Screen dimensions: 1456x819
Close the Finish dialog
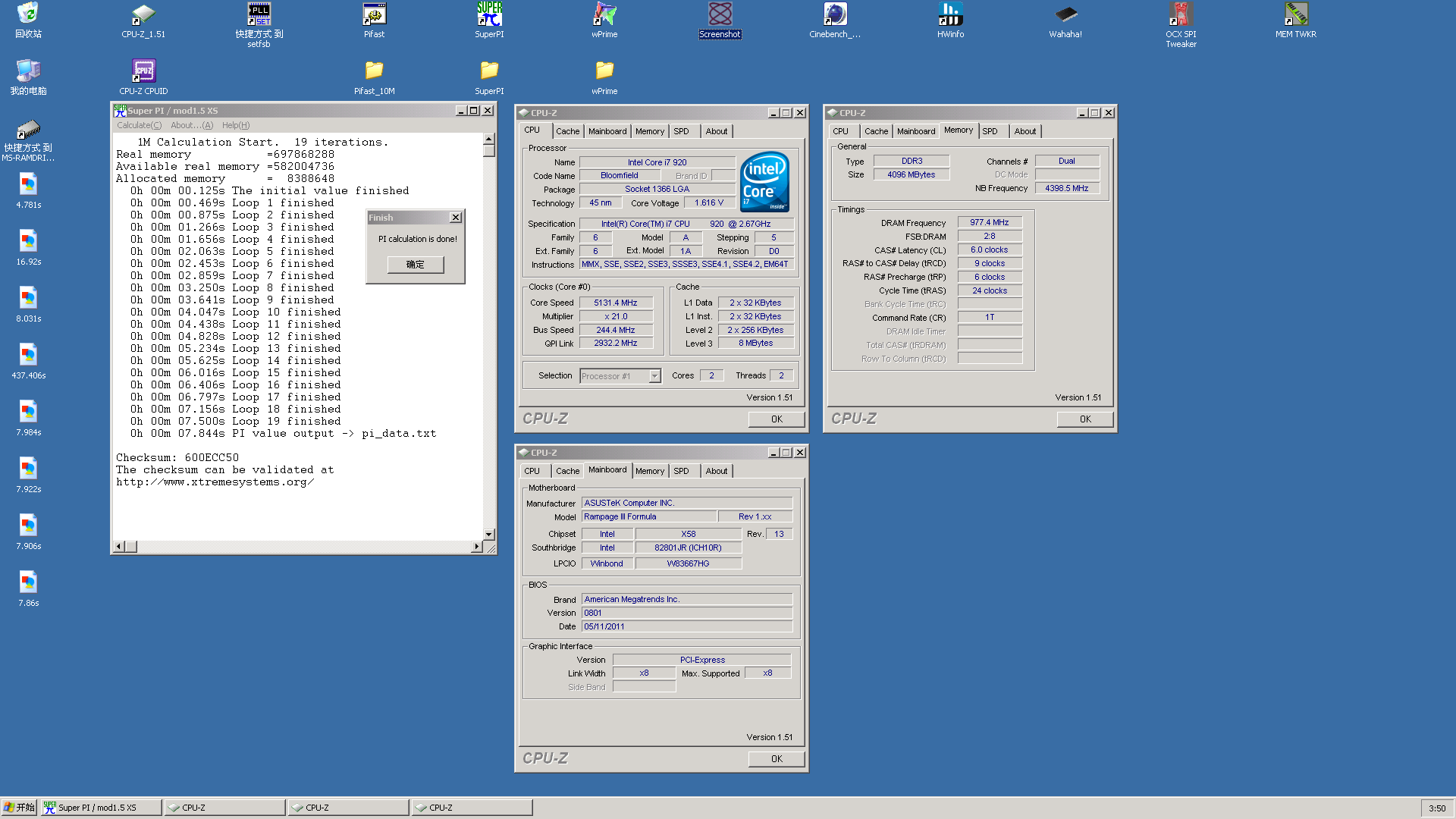coord(456,218)
